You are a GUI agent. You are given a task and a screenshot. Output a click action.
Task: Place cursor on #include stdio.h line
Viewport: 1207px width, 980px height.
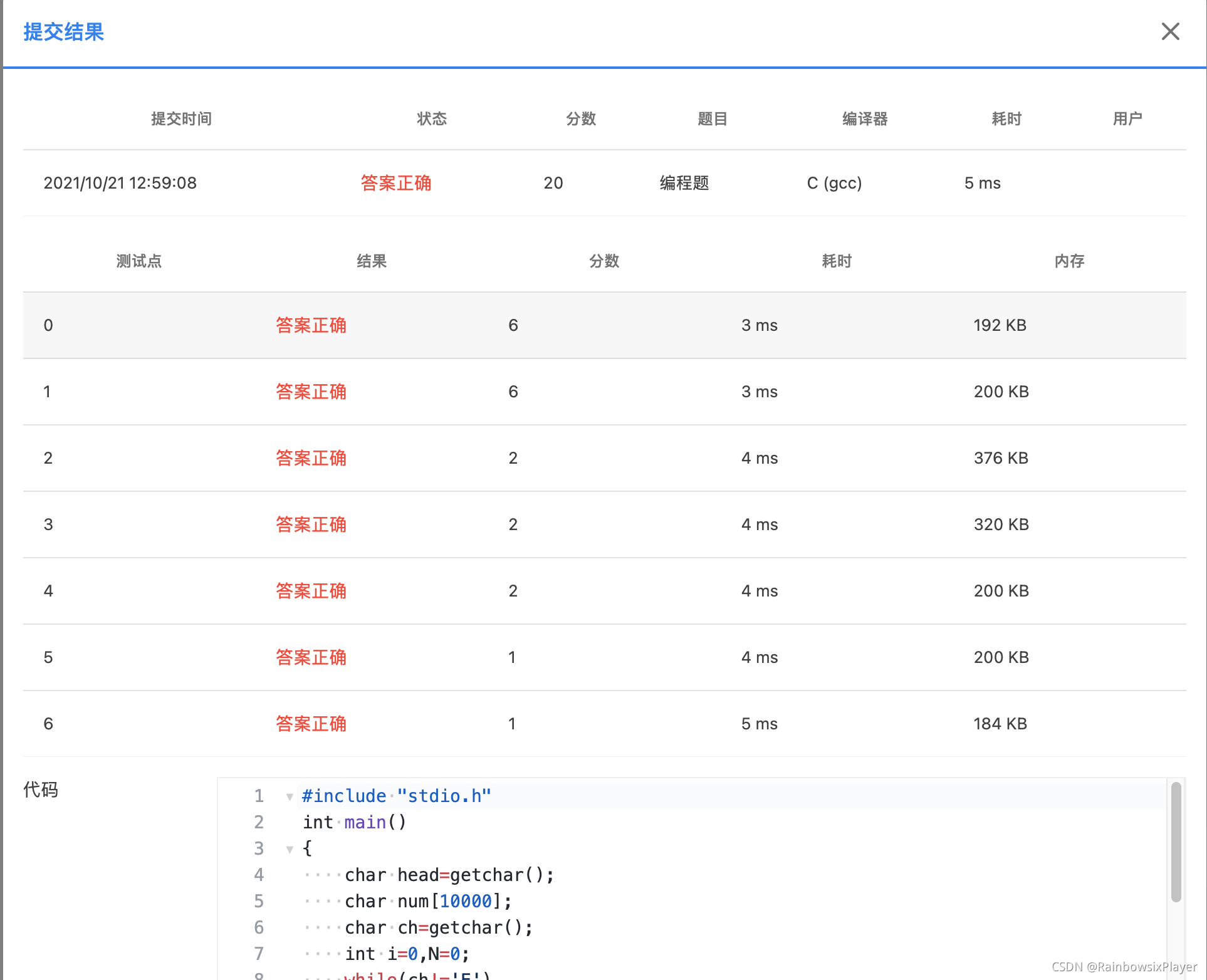[396, 796]
